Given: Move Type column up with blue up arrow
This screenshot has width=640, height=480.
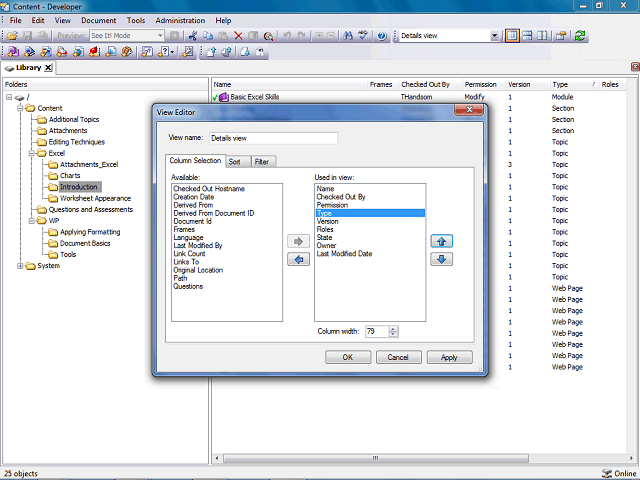Looking at the screenshot, I should [442, 241].
